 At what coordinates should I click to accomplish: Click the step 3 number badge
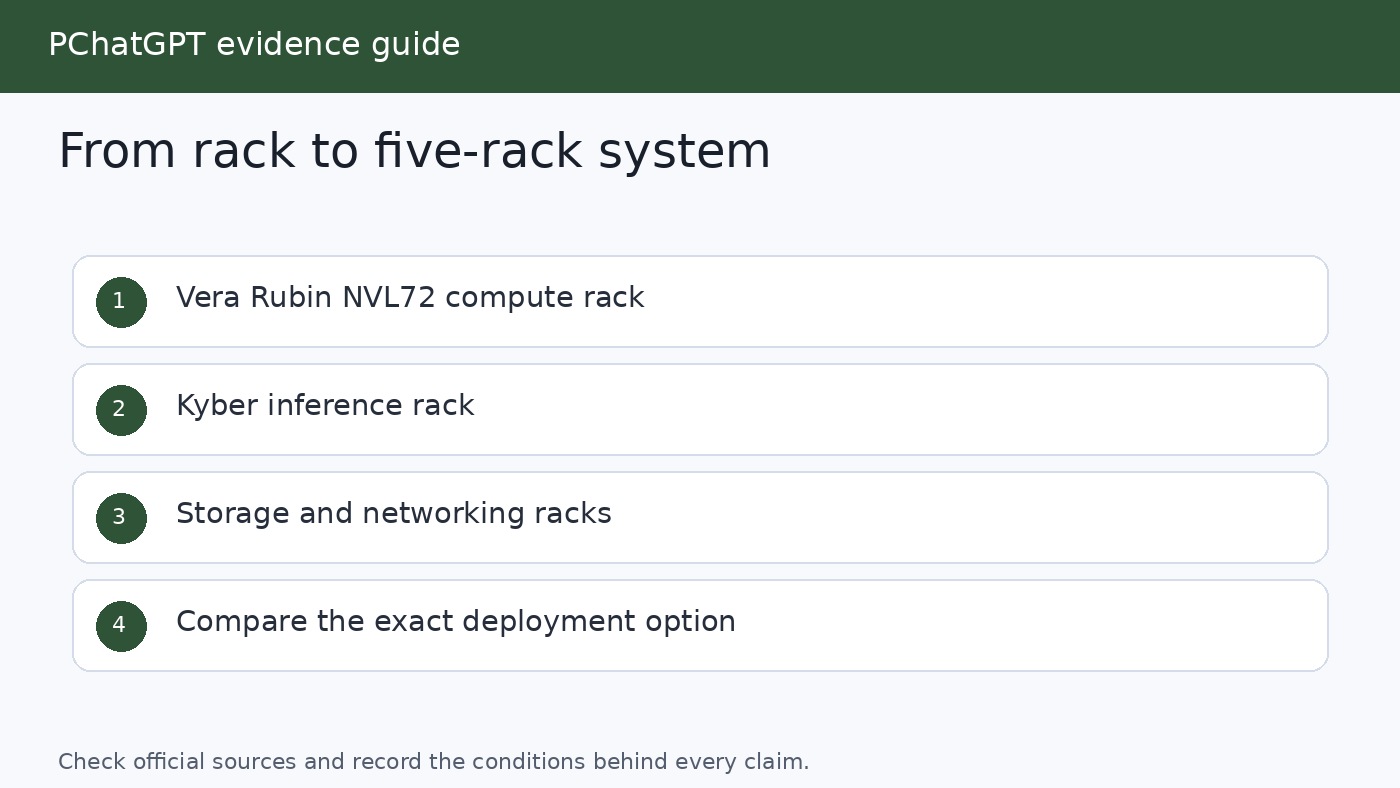(x=121, y=518)
